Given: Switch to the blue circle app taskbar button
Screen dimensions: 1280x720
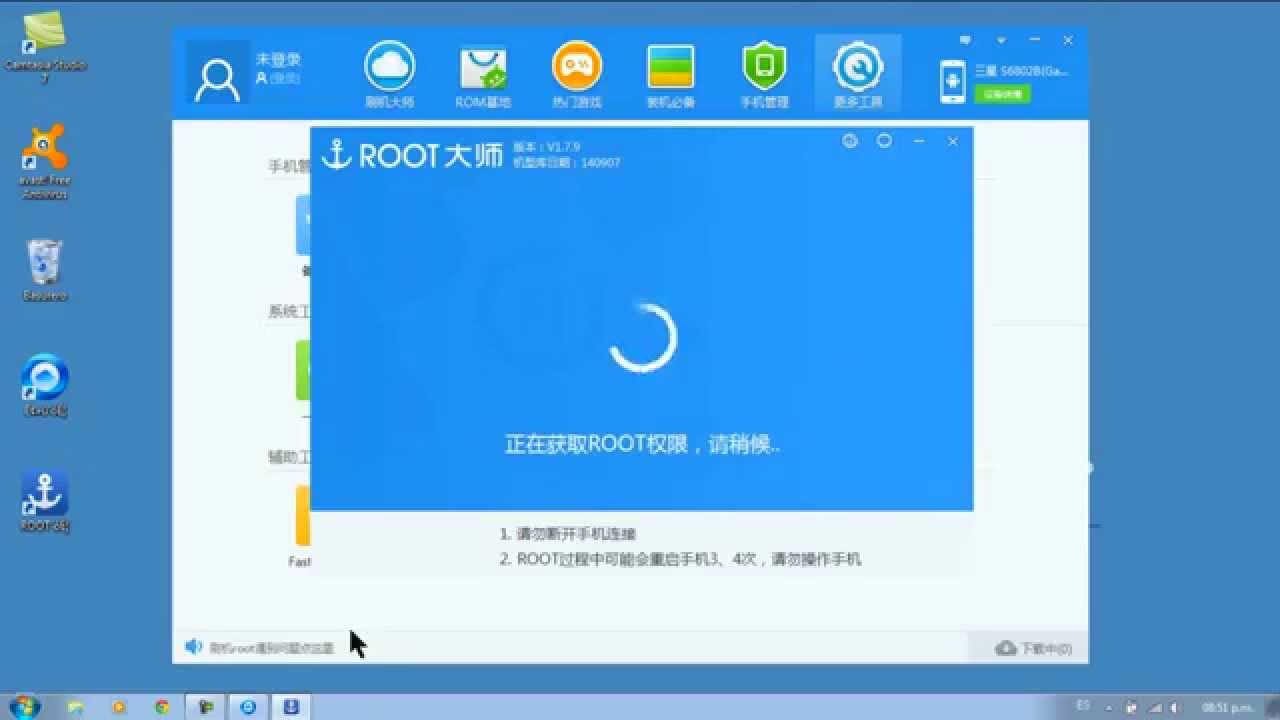Looking at the screenshot, I should point(248,707).
